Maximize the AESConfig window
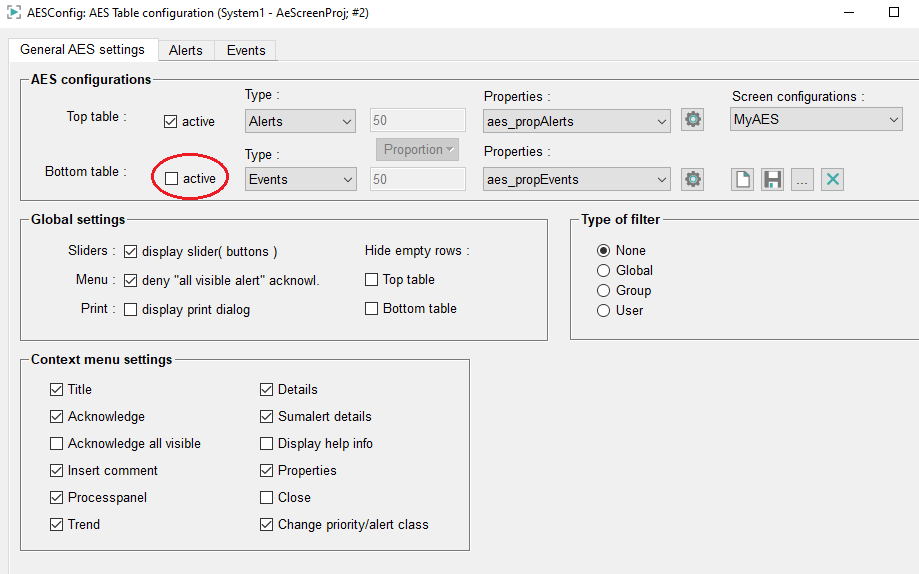 893,13
